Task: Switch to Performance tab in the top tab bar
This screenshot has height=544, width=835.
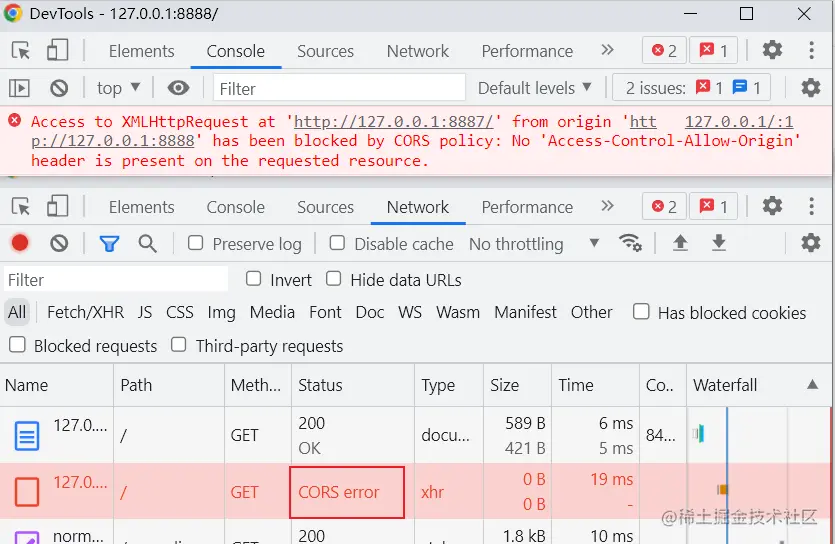Action: click(527, 51)
